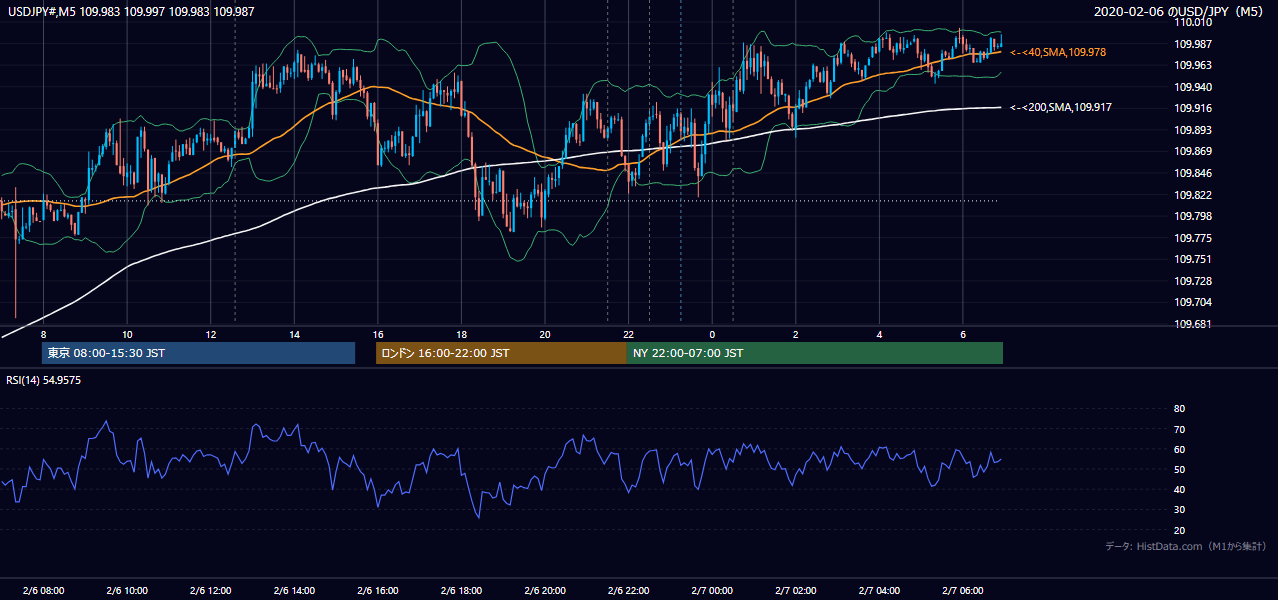Screen dimensions: 1278x600
Task: Click the RSI scale value 20
Action: point(1179,530)
